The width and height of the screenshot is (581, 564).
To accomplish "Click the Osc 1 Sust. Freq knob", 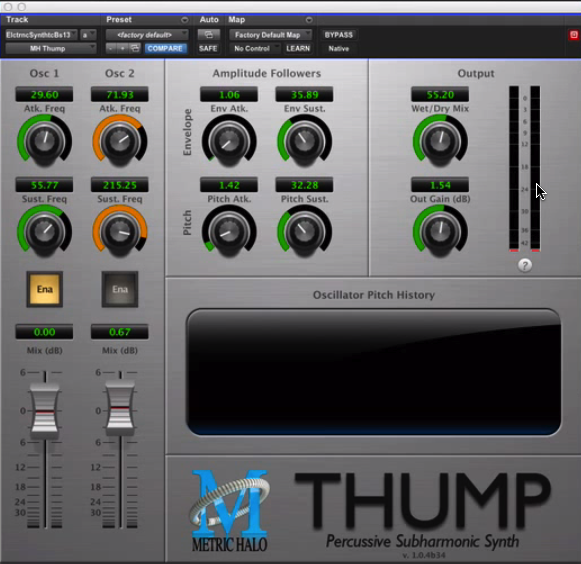I will [x=44, y=232].
